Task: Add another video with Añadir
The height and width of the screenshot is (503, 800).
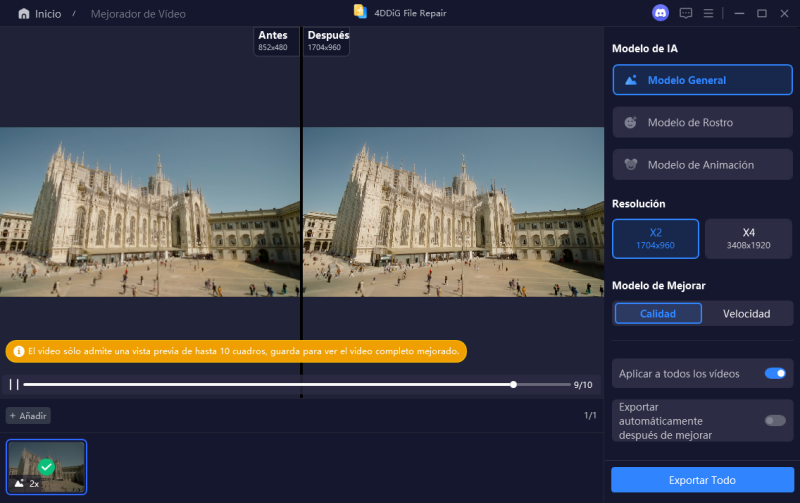Action: pyautogui.click(x=29, y=415)
